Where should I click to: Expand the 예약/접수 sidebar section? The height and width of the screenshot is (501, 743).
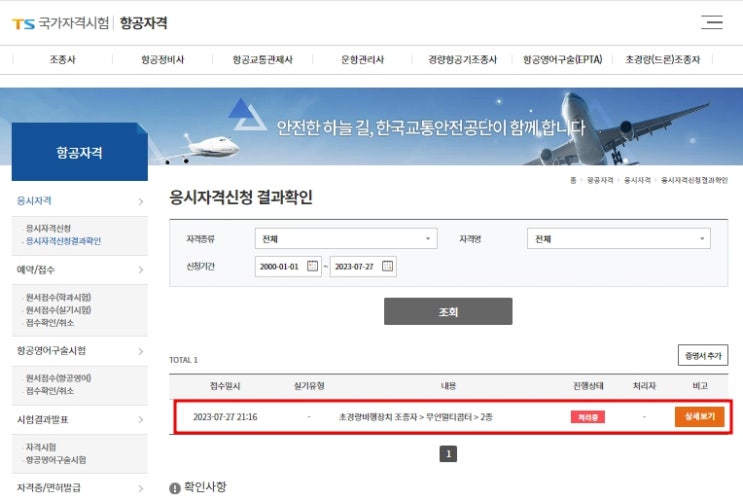click(80, 270)
